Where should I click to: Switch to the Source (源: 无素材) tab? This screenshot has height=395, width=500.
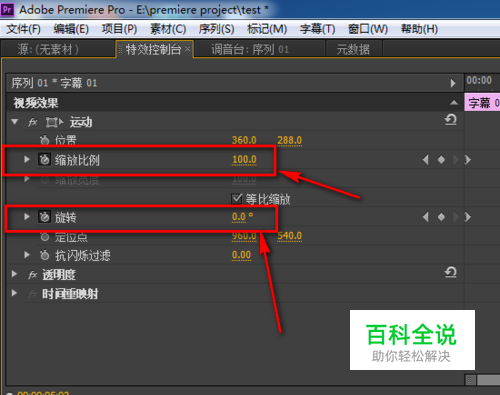pos(58,49)
